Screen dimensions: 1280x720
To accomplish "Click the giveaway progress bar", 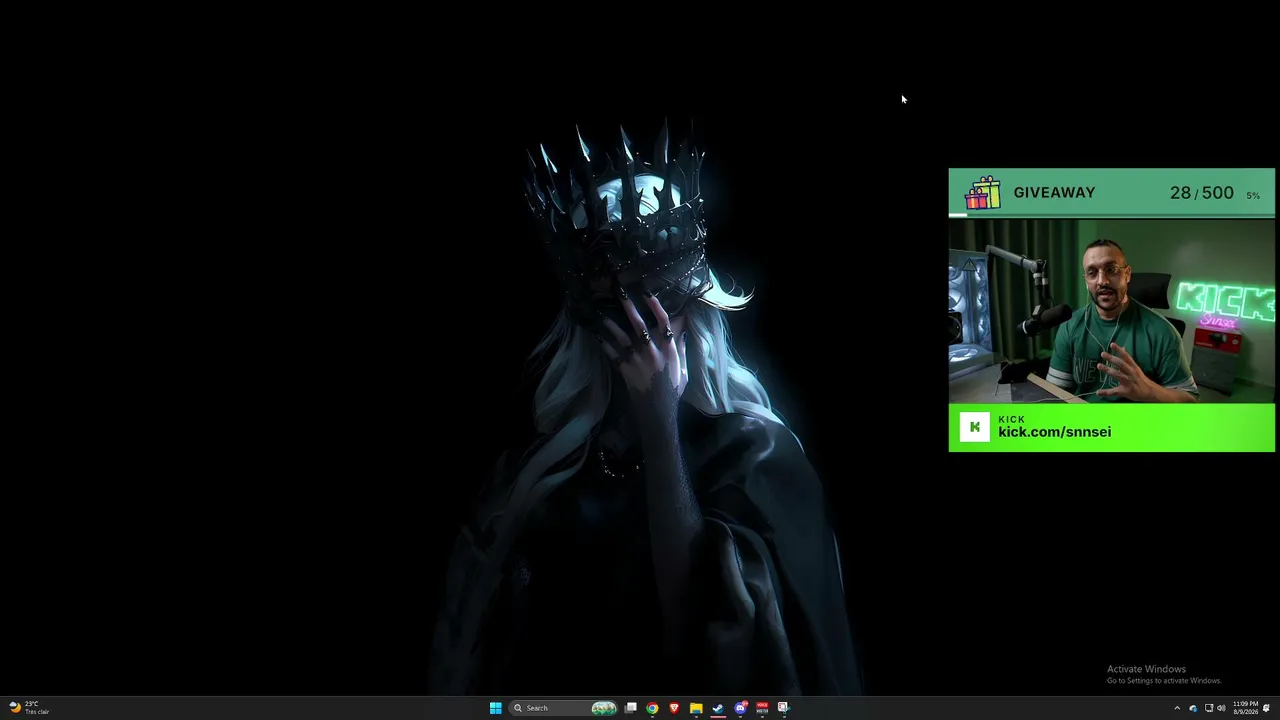I will click(1112, 215).
